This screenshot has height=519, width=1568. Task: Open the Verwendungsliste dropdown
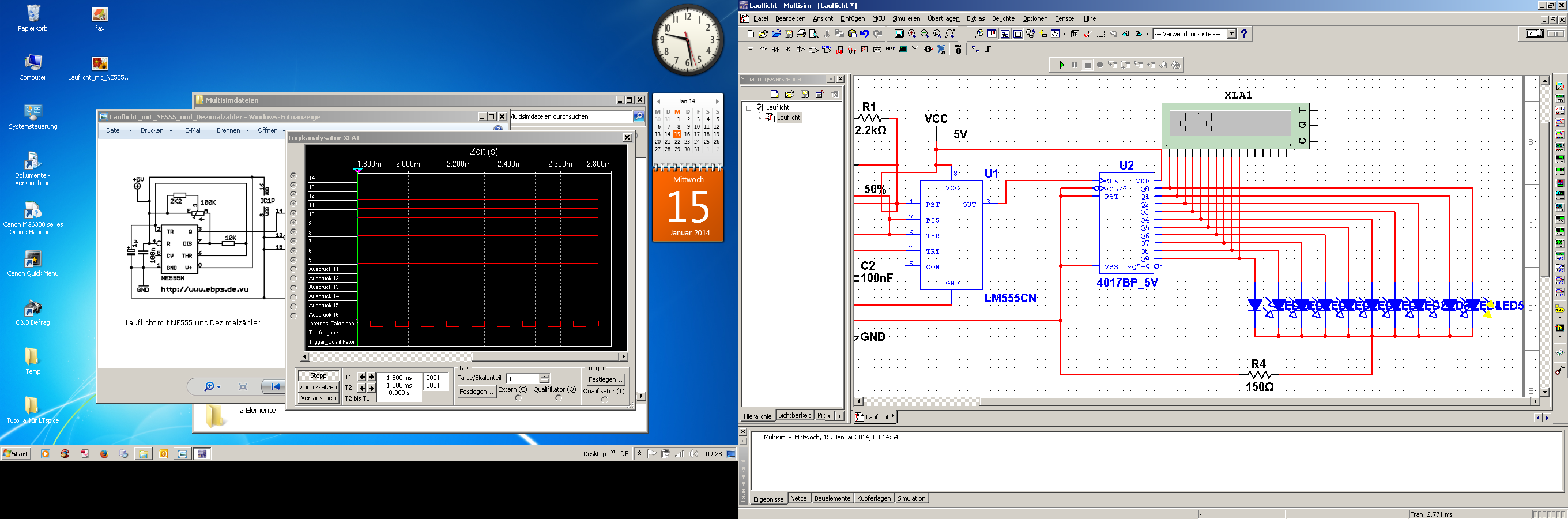coord(1232,34)
